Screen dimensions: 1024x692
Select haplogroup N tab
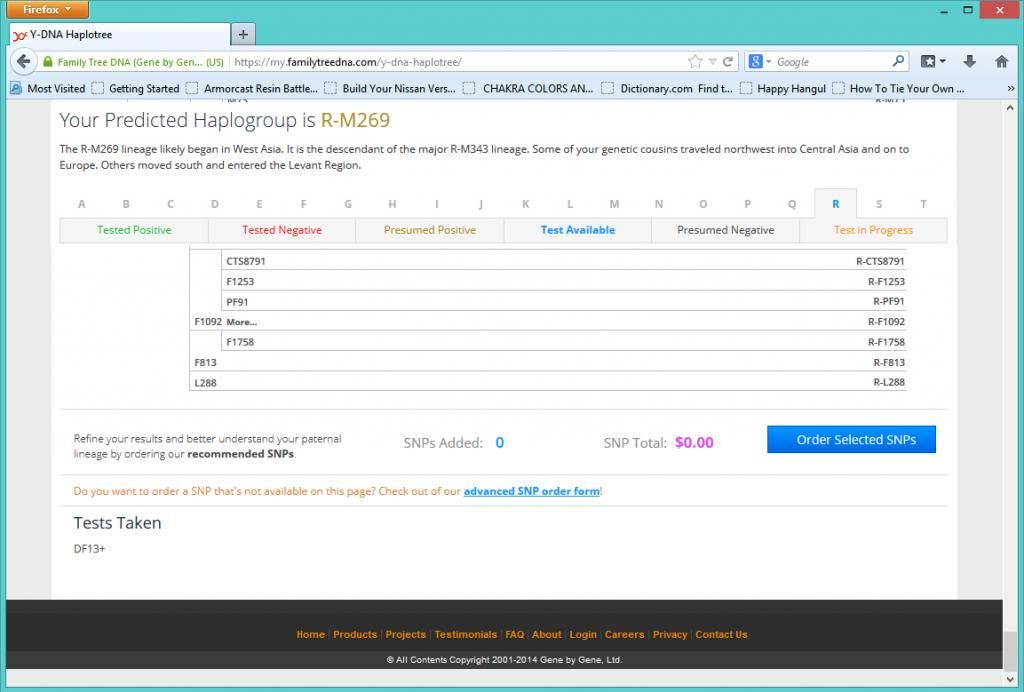pyautogui.click(x=659, y=204)
